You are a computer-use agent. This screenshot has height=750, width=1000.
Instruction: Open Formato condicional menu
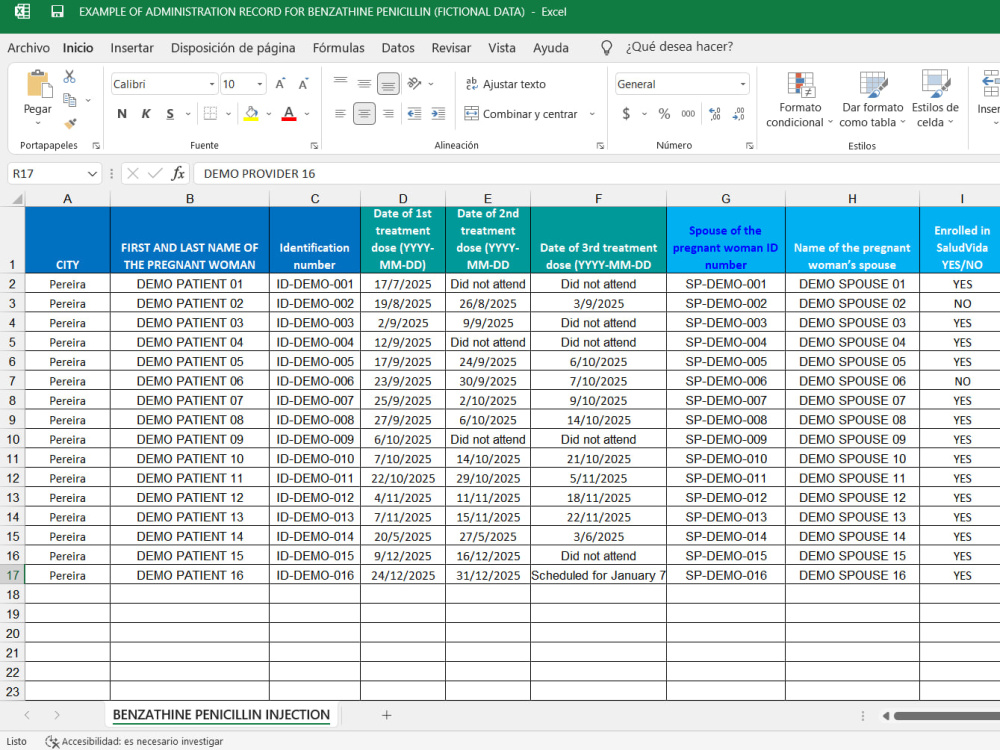[800, 99]
